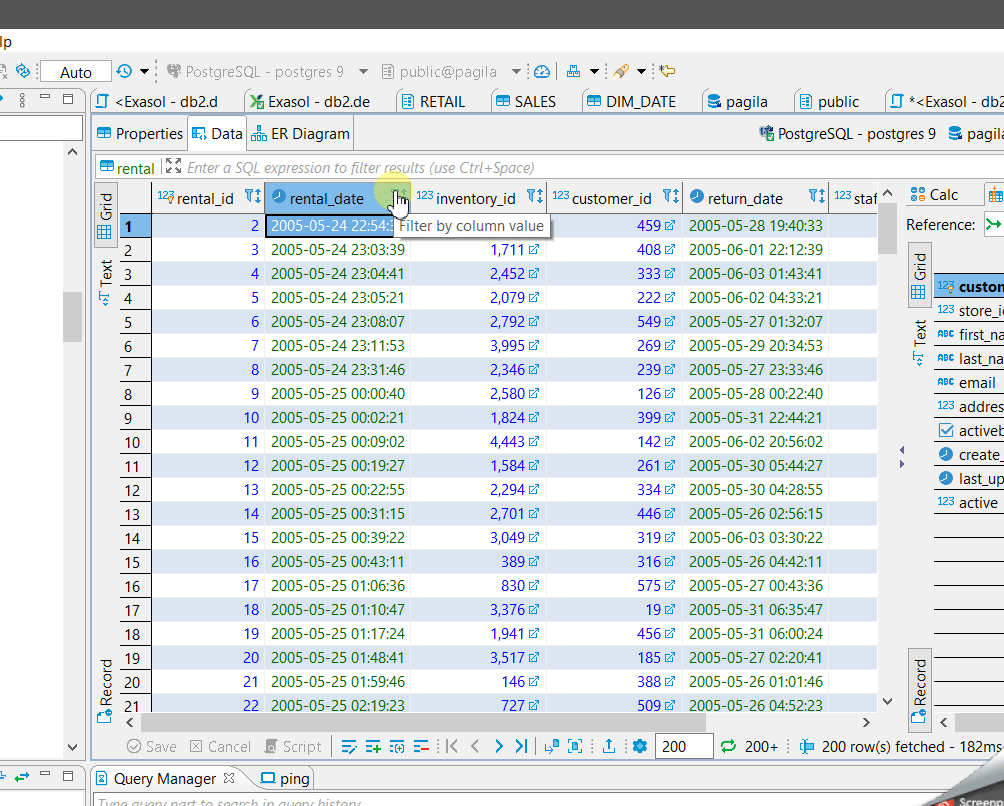This screenshot has height=806, width=1004.
Task: Switch main results to Text view
Action: point(106,282)
